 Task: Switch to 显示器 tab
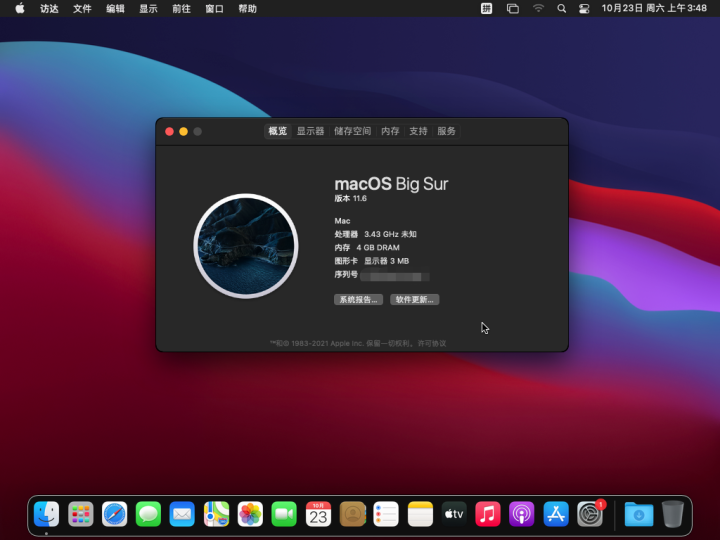tap(310, 131)
